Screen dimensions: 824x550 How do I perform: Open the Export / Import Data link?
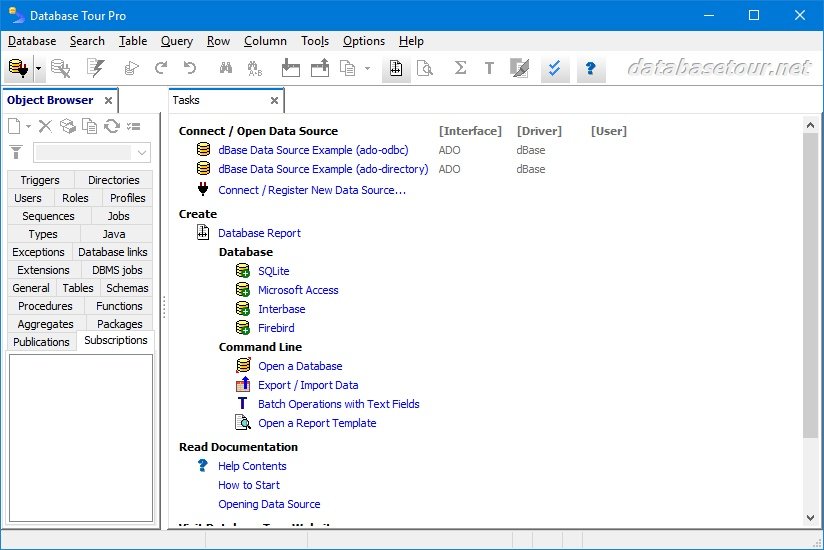pos(308,385)
